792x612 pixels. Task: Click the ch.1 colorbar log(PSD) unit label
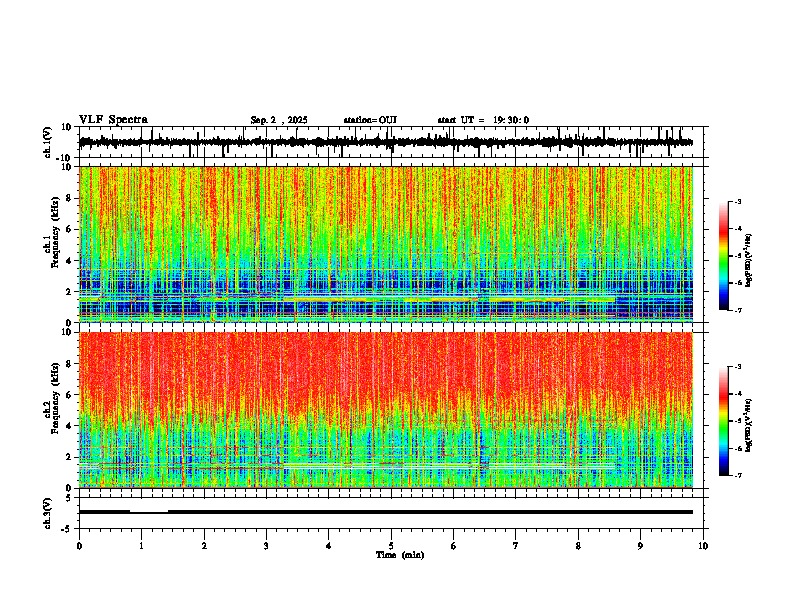click(749, 261)
